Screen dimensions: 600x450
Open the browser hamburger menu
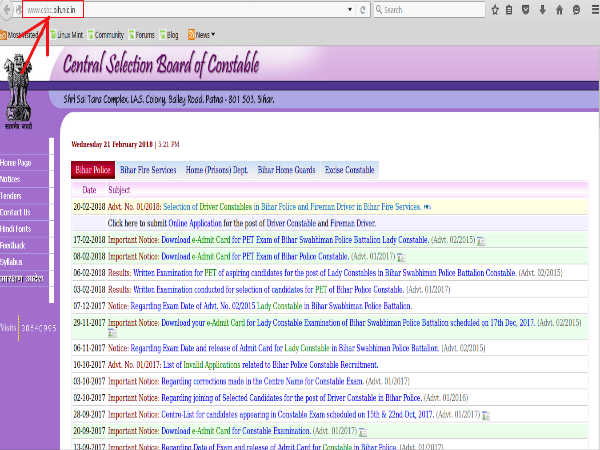click(x=595, y=10)
